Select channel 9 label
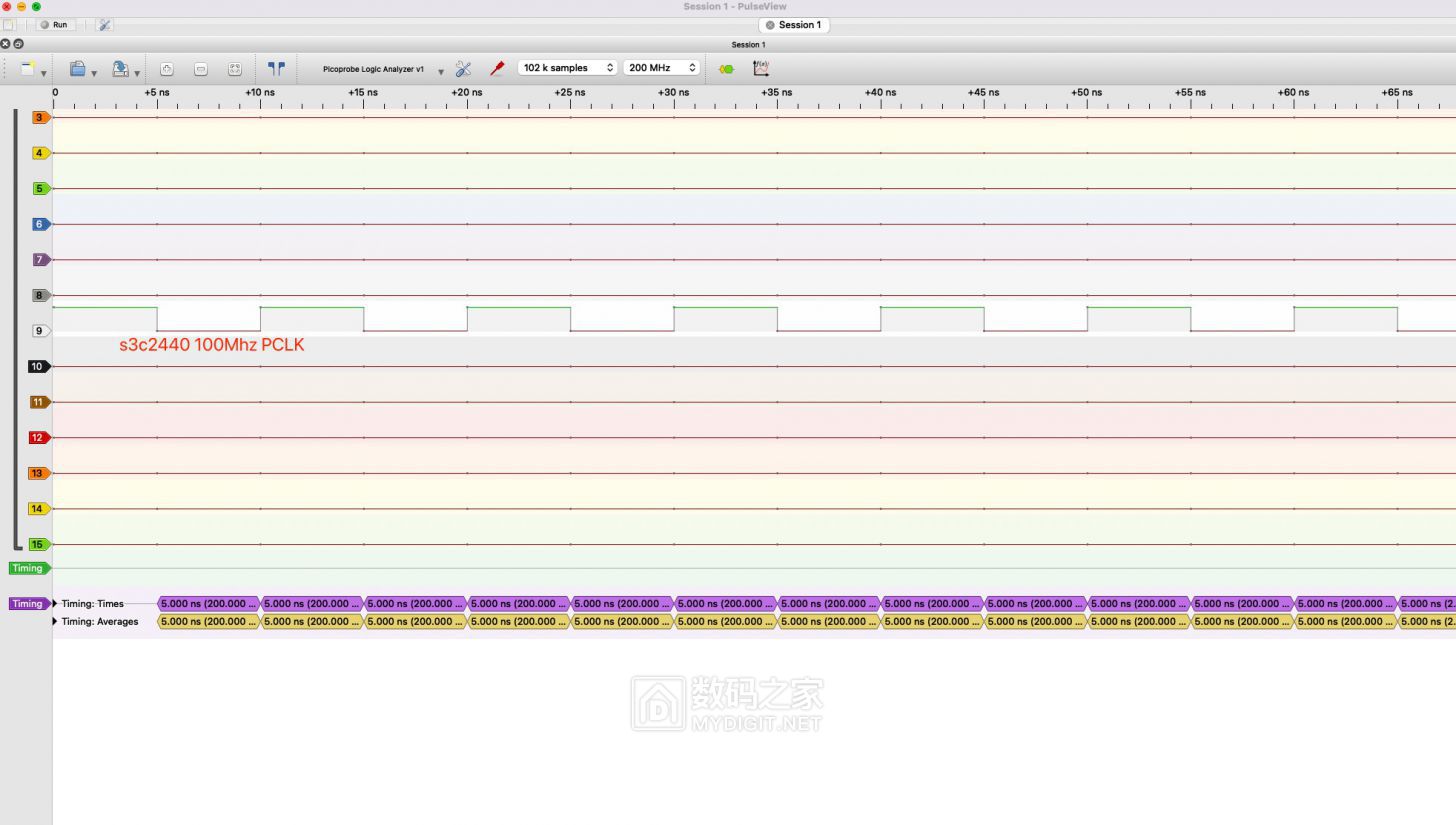Image resolution: width=1456 pixels, height=825 pixels. click(x=40, y=331)
